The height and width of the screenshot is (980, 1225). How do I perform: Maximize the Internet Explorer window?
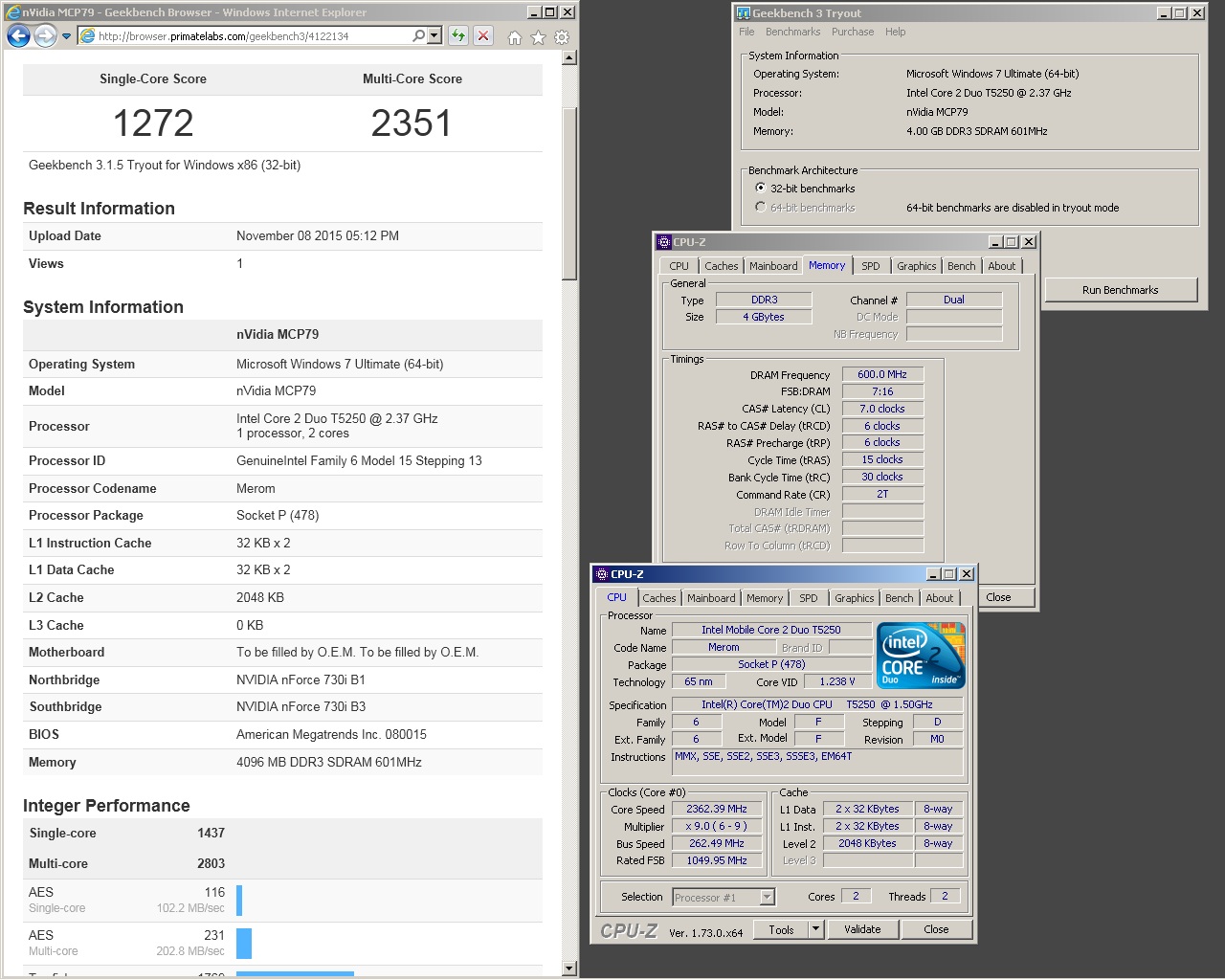[x=550, y=12]
